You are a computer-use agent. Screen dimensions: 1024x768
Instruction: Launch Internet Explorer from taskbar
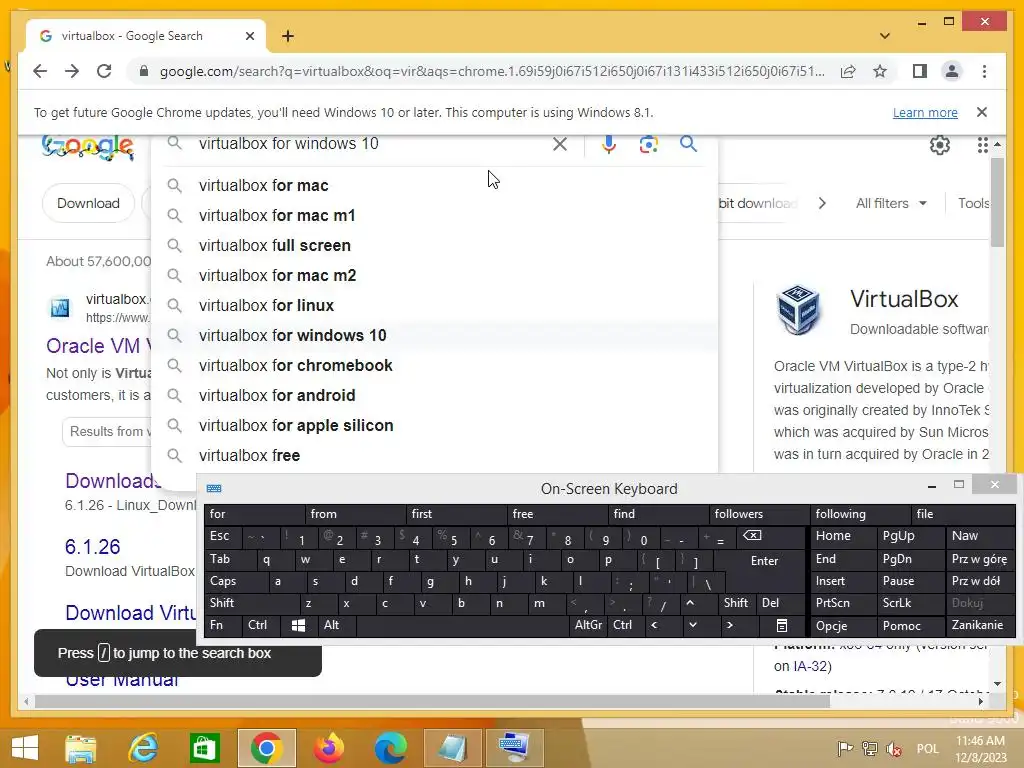coord(143,748)
